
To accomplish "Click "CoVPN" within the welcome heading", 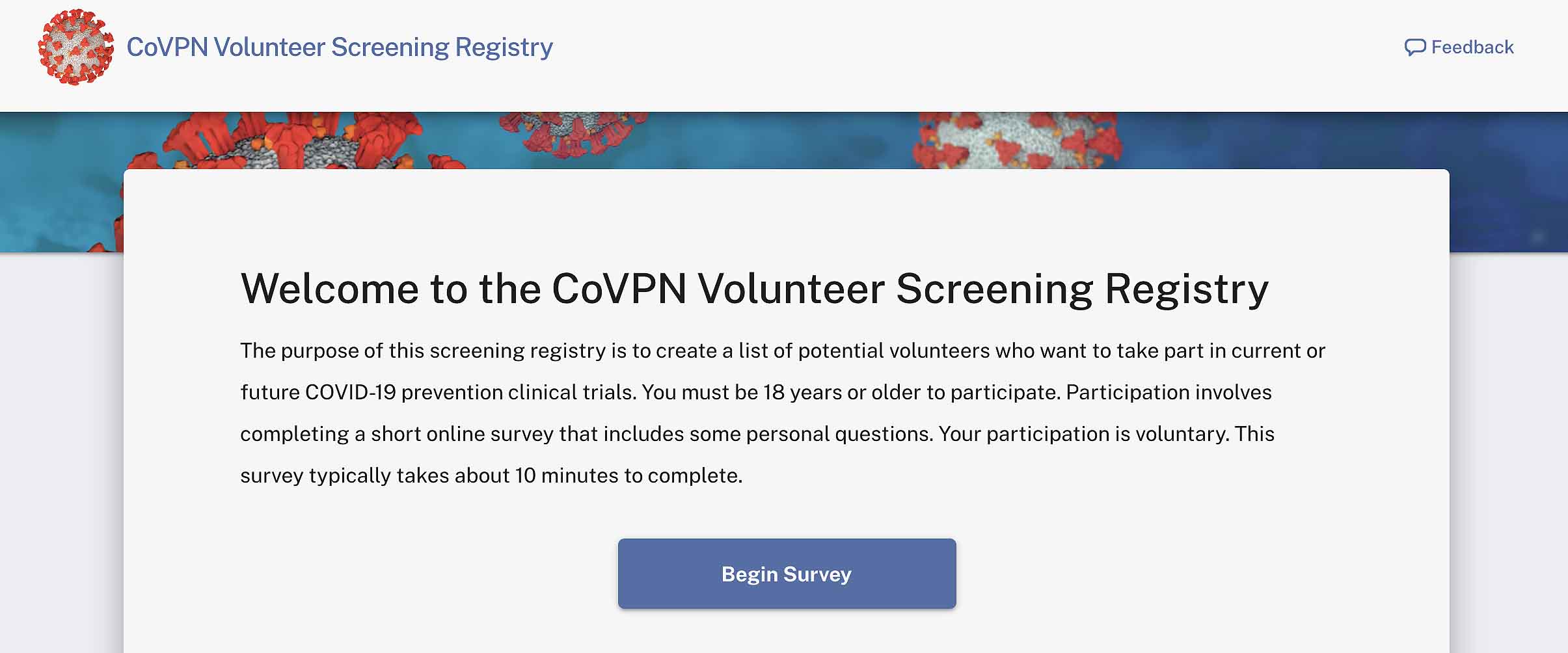I will coord(619,289).
